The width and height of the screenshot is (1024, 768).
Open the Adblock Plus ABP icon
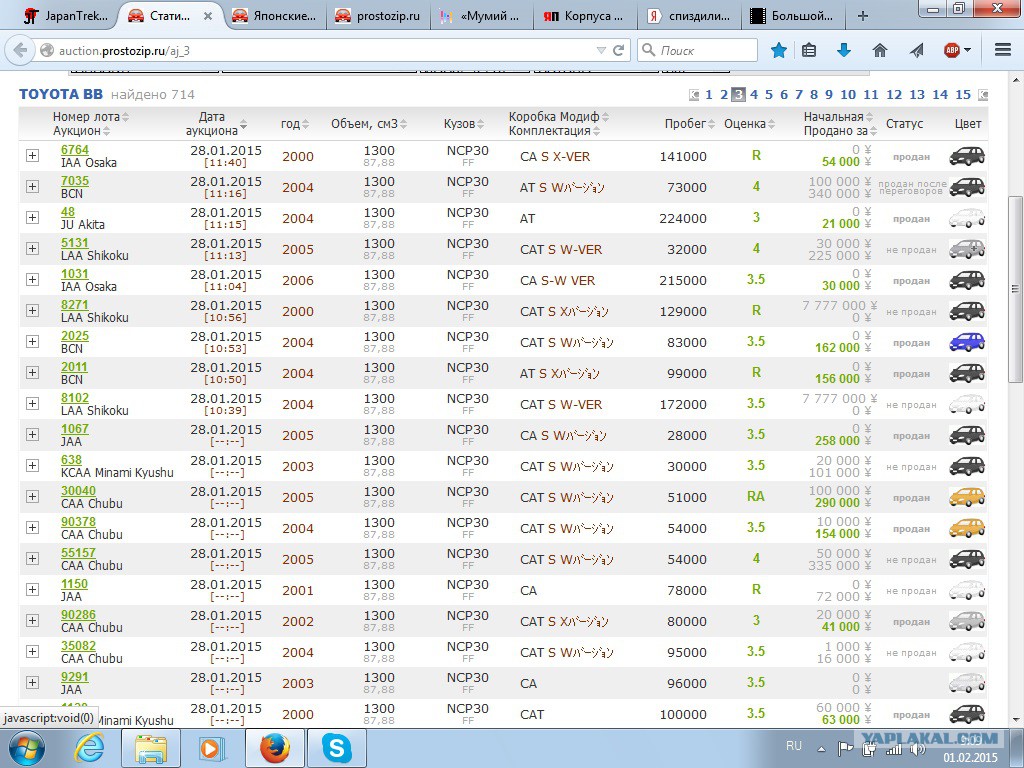952,50
